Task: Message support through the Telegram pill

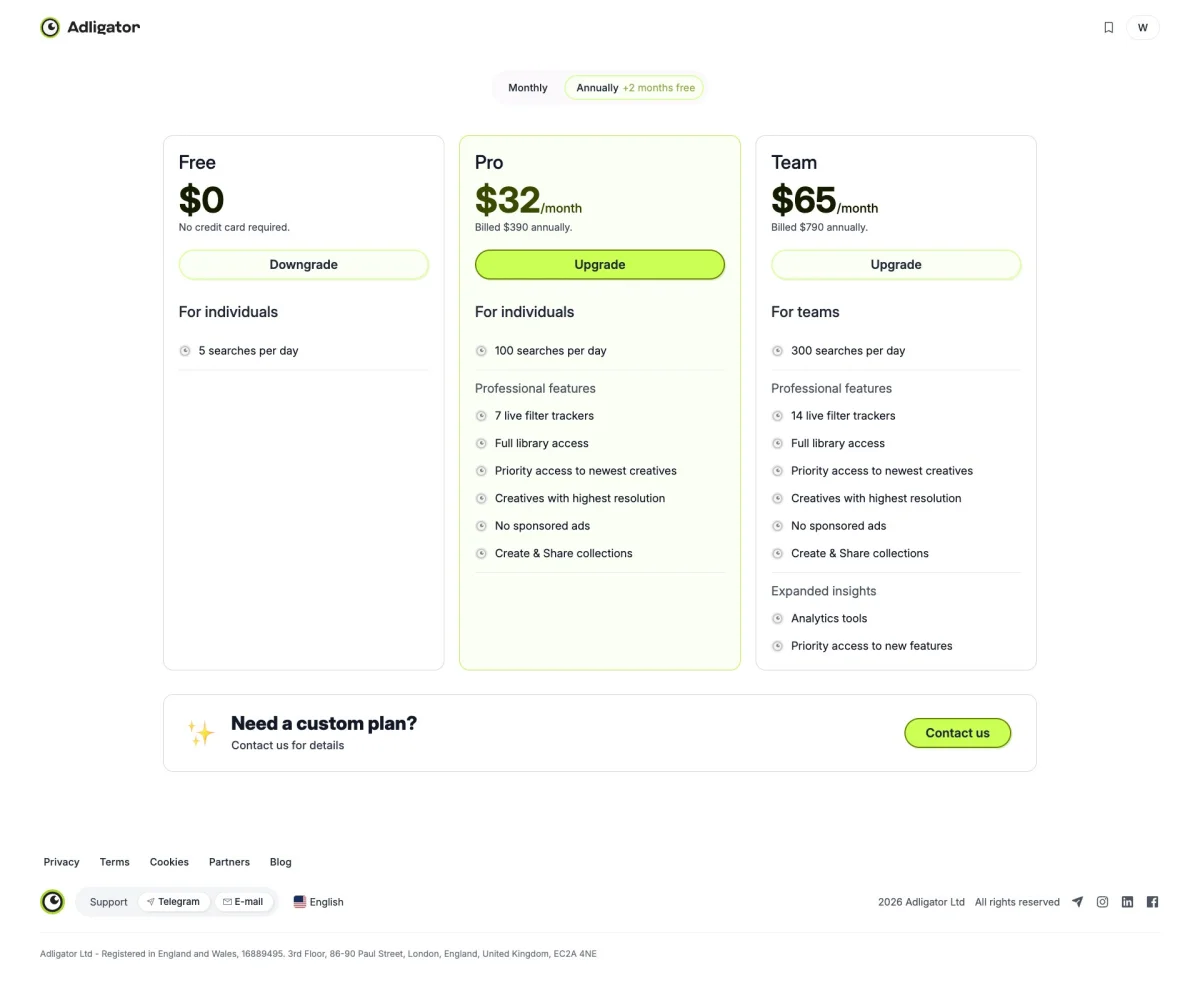Action: 174,901
